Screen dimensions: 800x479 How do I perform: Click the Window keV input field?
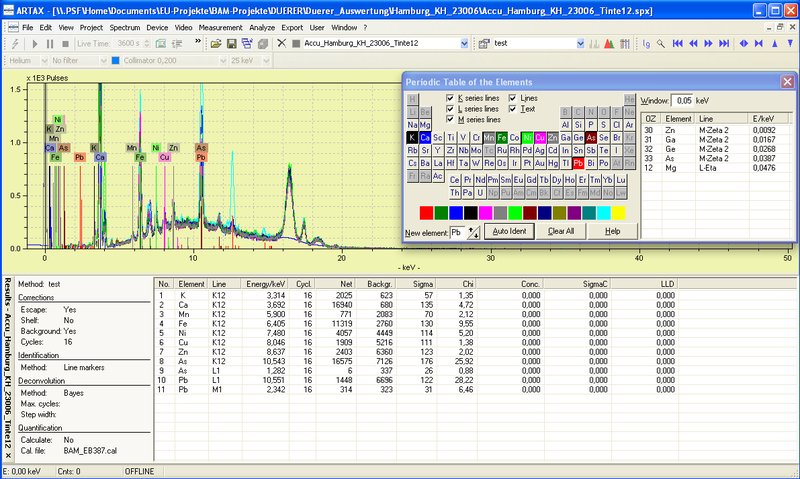pyautogui.click(x=682, y=100)
